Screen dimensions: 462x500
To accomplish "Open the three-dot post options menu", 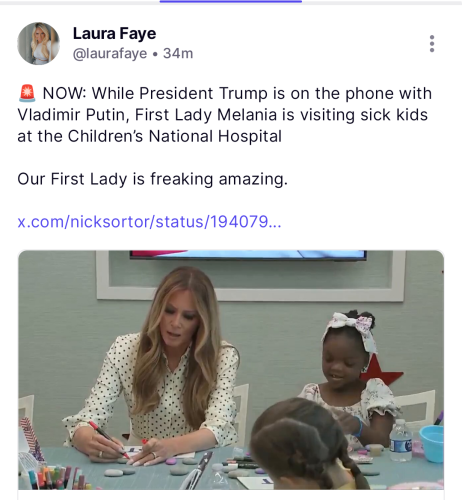I will pos(432,44).
